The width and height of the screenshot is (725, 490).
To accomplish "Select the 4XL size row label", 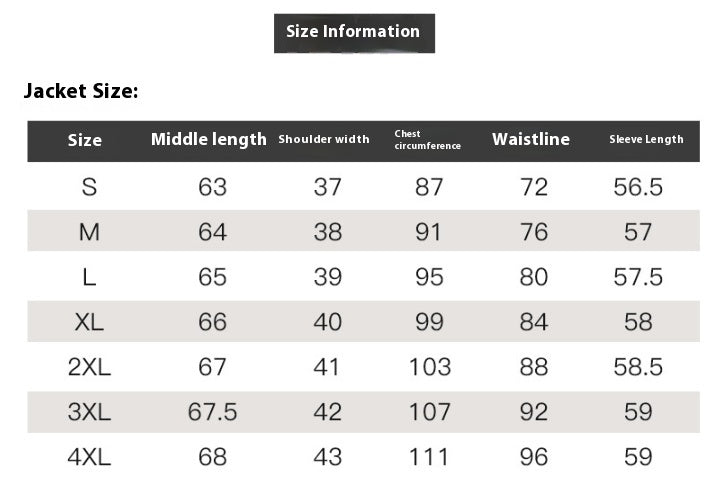I will coord(89,457).
